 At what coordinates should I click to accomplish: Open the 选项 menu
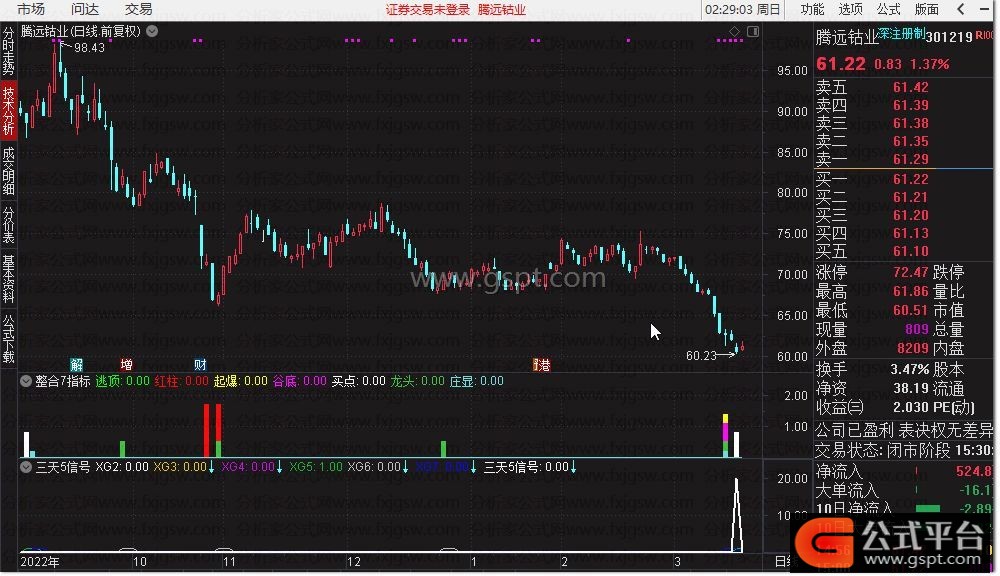[850, 9]
